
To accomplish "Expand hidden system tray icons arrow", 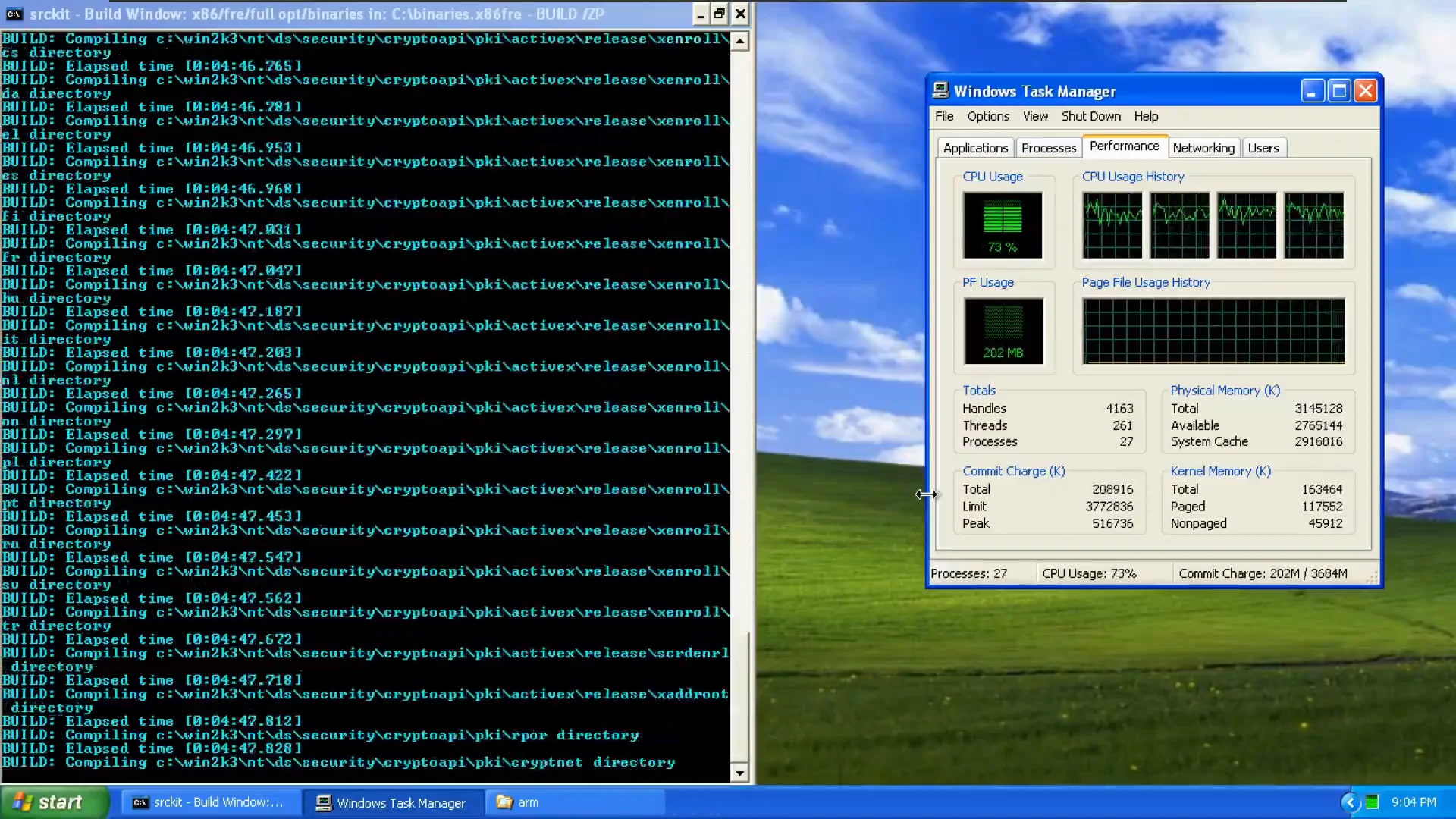I will pos(1350,802).
